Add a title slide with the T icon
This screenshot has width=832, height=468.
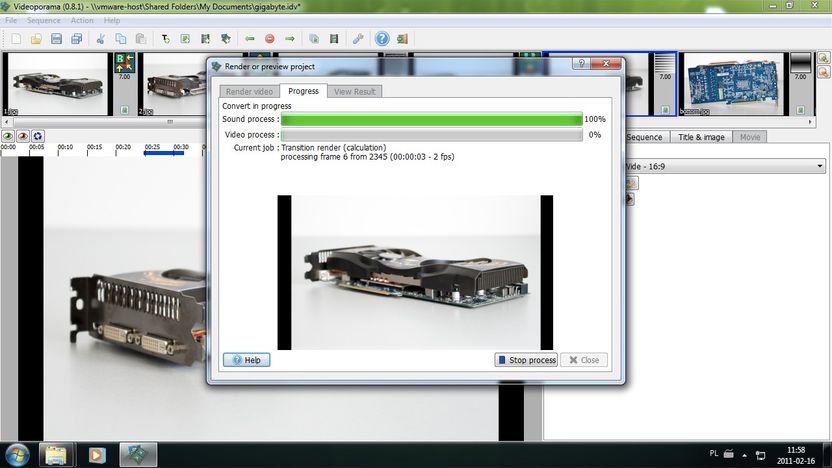click(x=165, y=39)
